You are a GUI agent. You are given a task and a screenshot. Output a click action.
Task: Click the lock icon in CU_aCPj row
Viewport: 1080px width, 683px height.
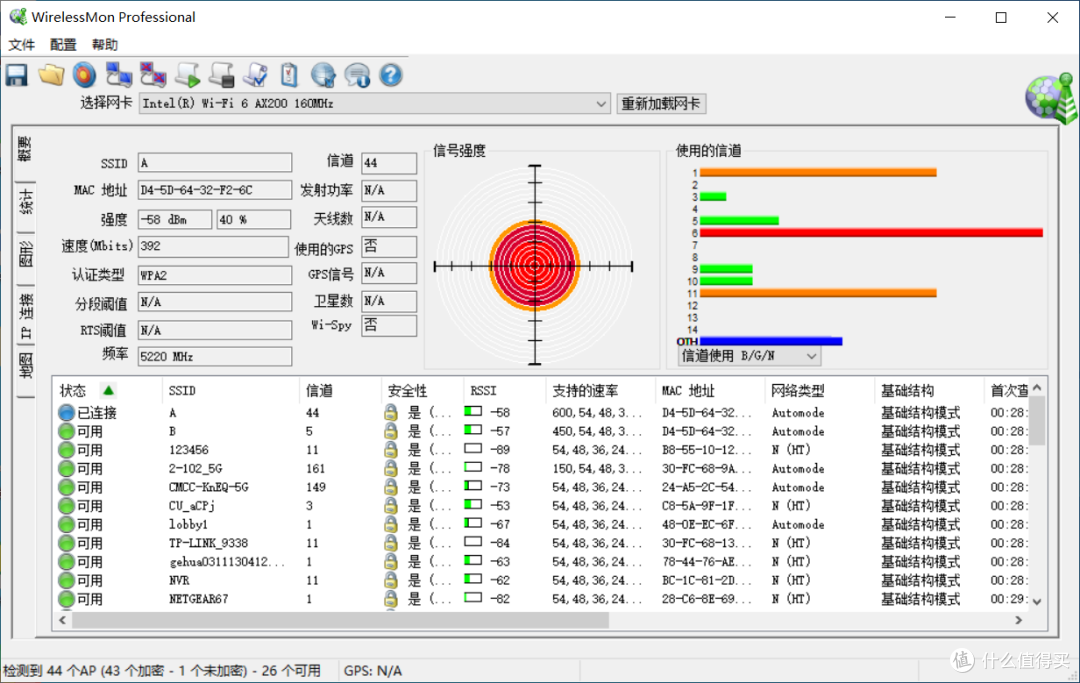391,505
